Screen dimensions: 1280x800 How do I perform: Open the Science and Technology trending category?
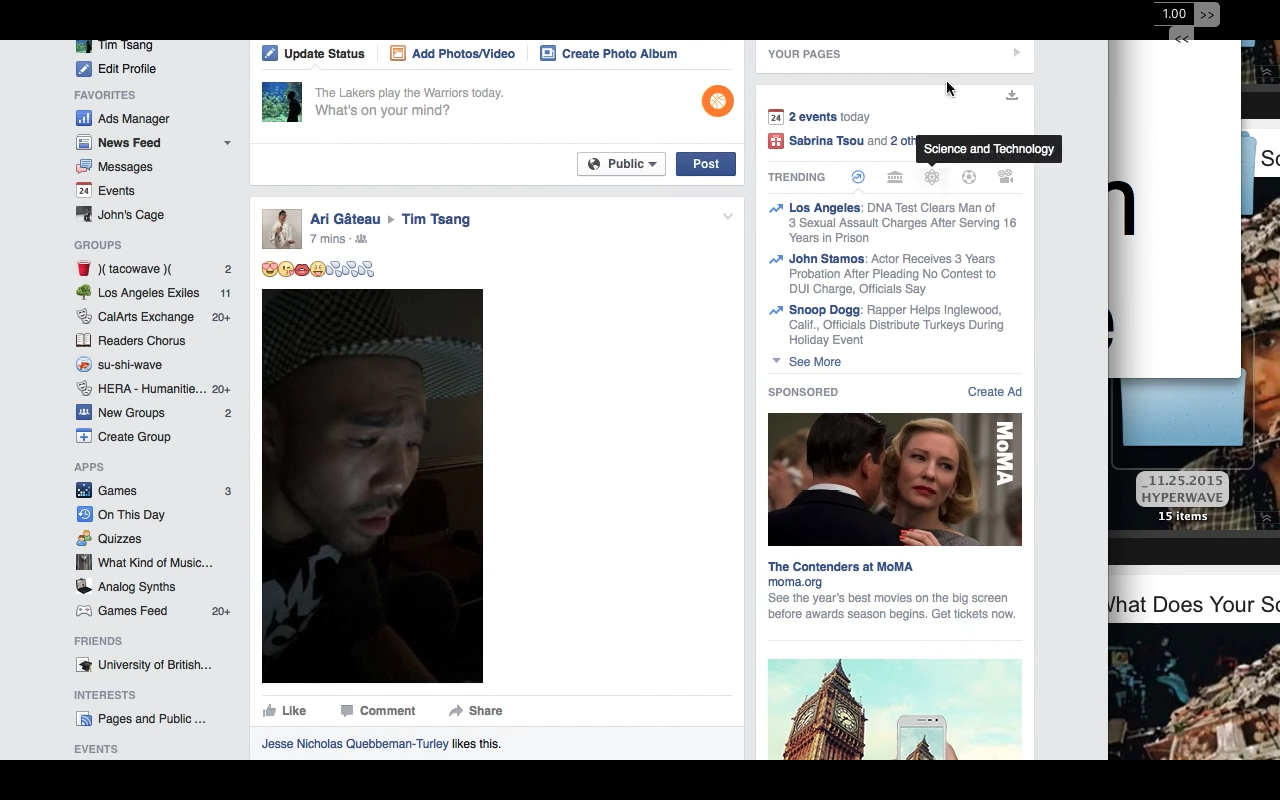click(x=932, y=176)
